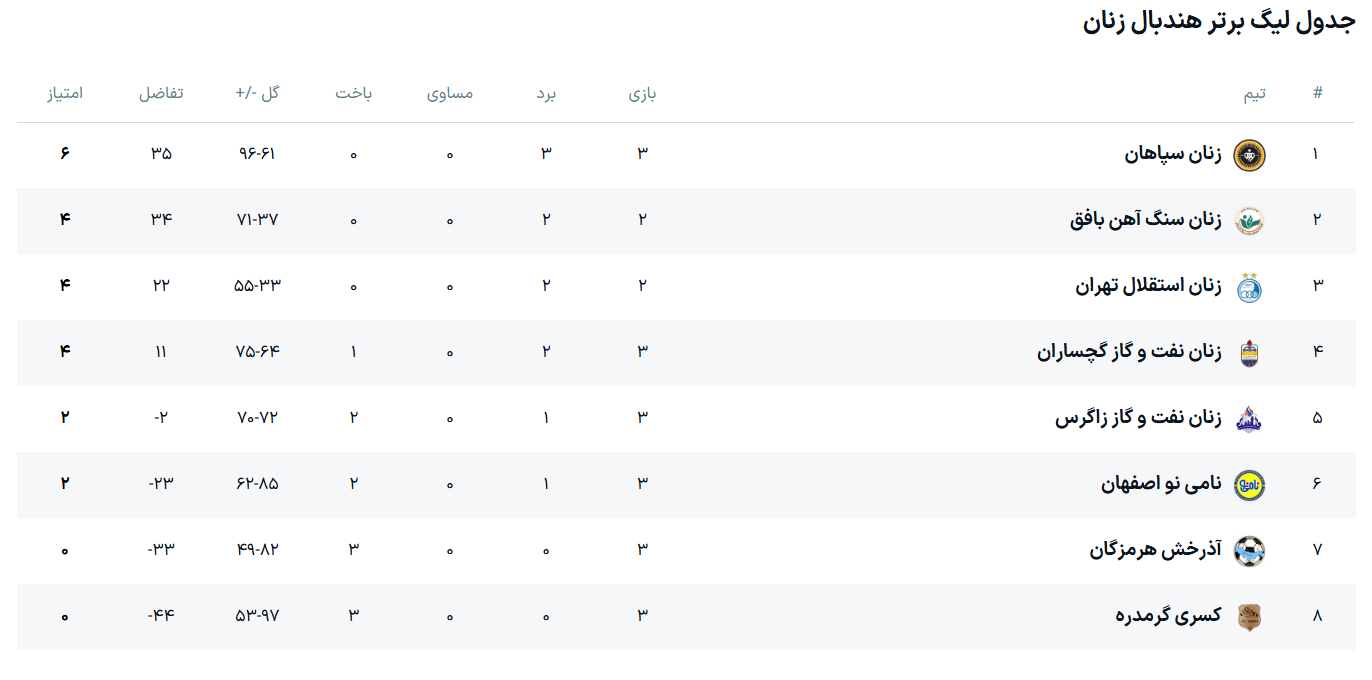The image size is (1372, 680).
Task: Click the آذرخش هرمزگان team logo
Action: click(1249, 551)
